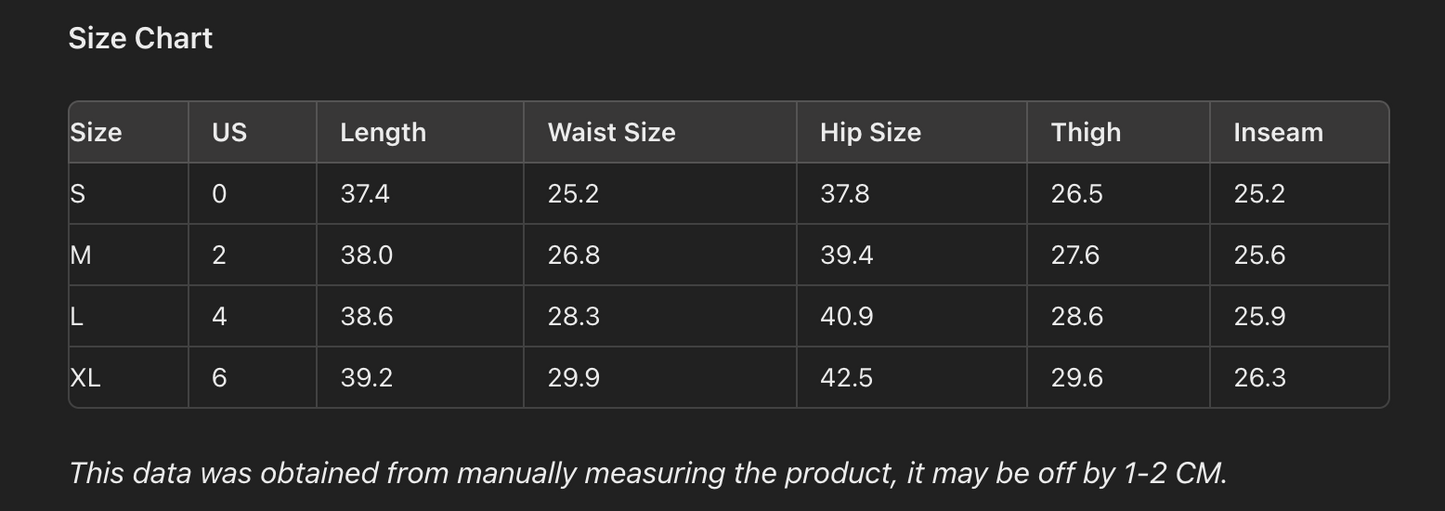1445x511 pixels.
Task: Click the 37.4 length cell
Action: click(365, 194)
